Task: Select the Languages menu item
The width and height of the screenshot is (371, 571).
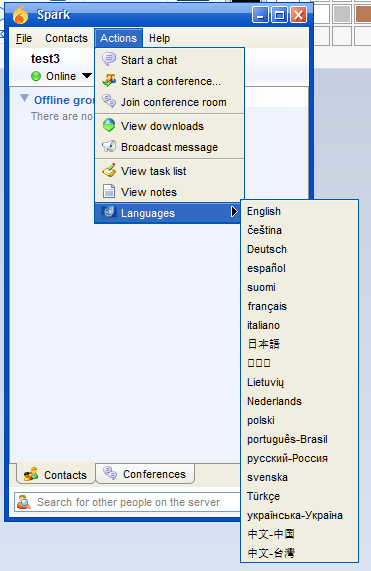Action: point(168,213)
